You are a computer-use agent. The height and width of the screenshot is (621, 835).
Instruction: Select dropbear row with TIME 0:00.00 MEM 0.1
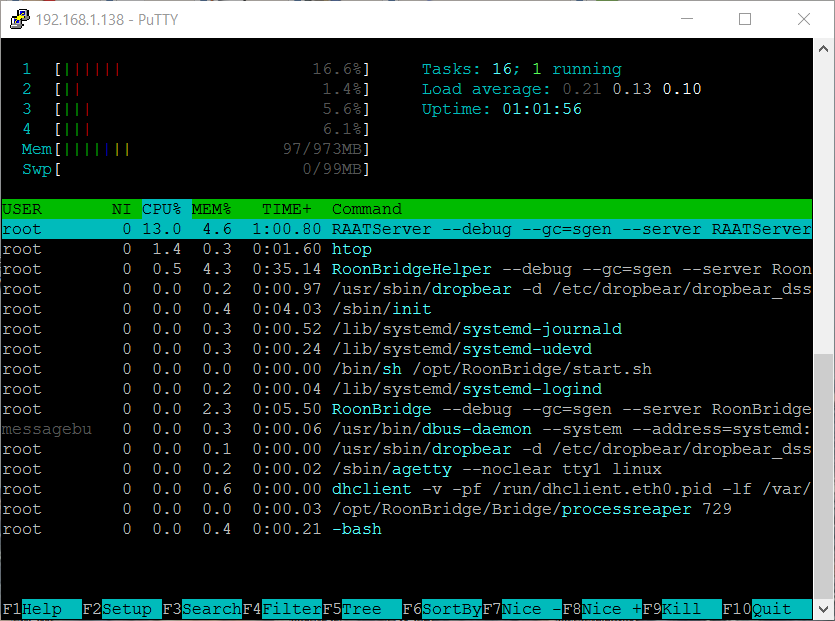coord(407,449)
